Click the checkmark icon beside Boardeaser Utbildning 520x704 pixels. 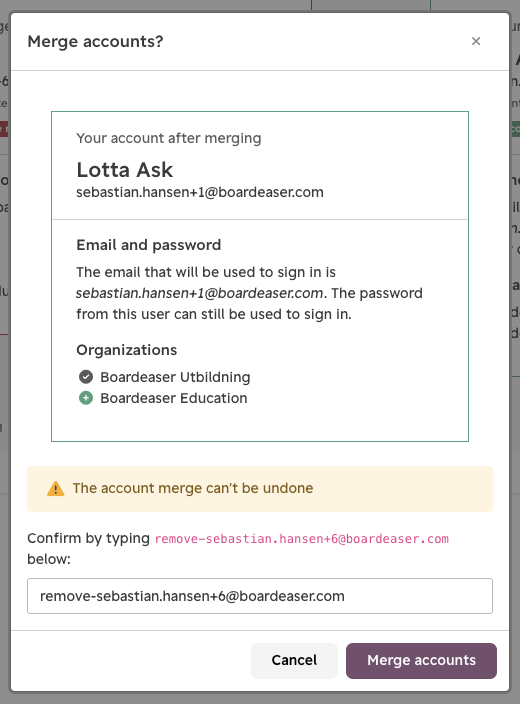(x=86, y=377)
